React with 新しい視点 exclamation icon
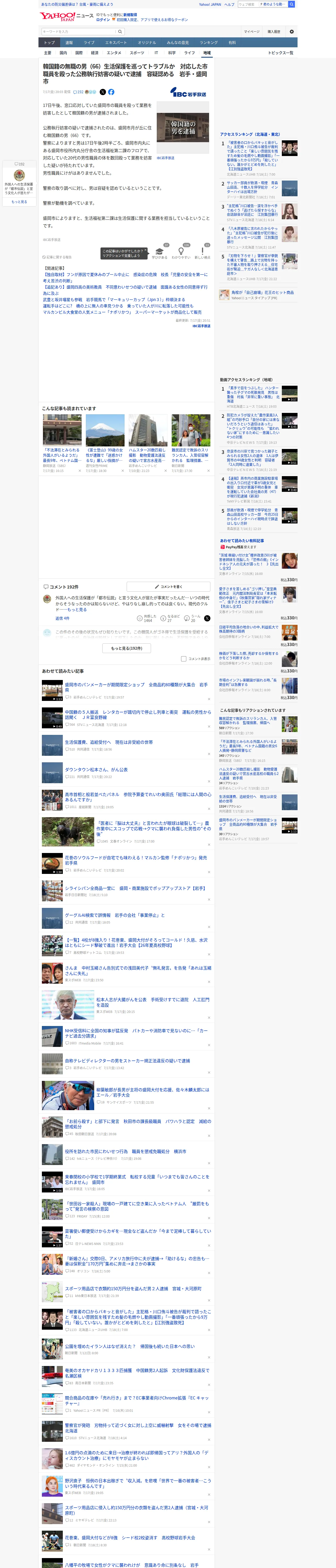This screenshot has width=336, height=1568. tap(203, 251)
